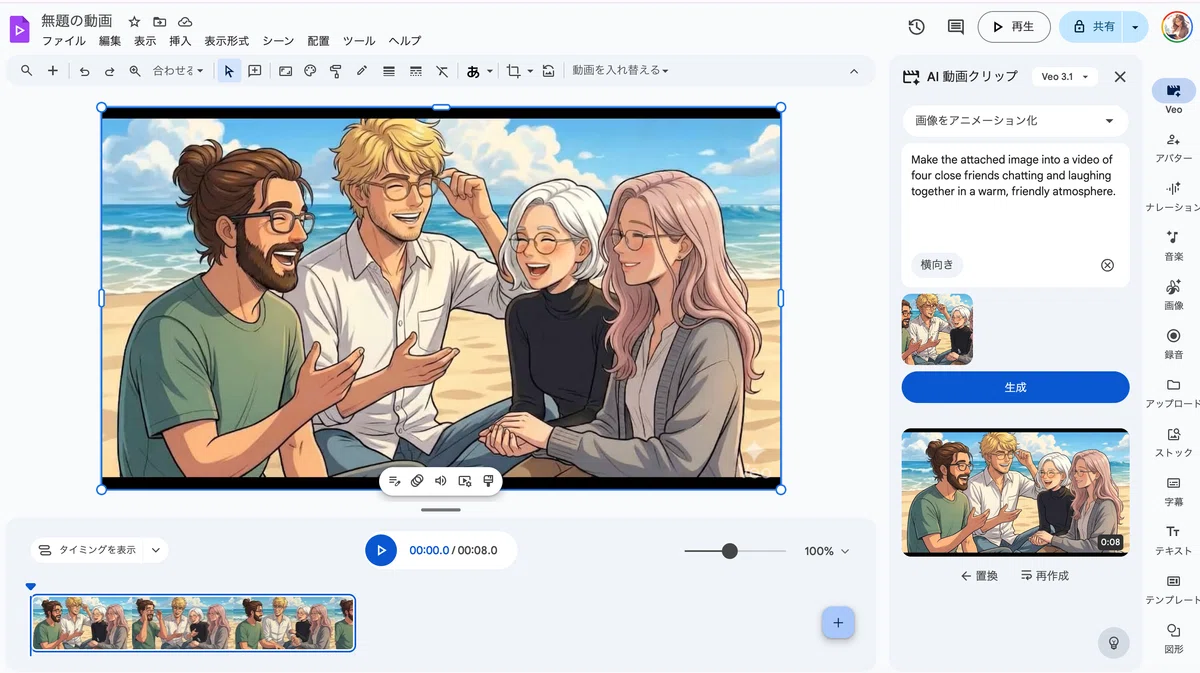Viewport: 1200px width, 673px height.
Task: Click the link icon in the floating toolbar
Action: pos(417,481)
